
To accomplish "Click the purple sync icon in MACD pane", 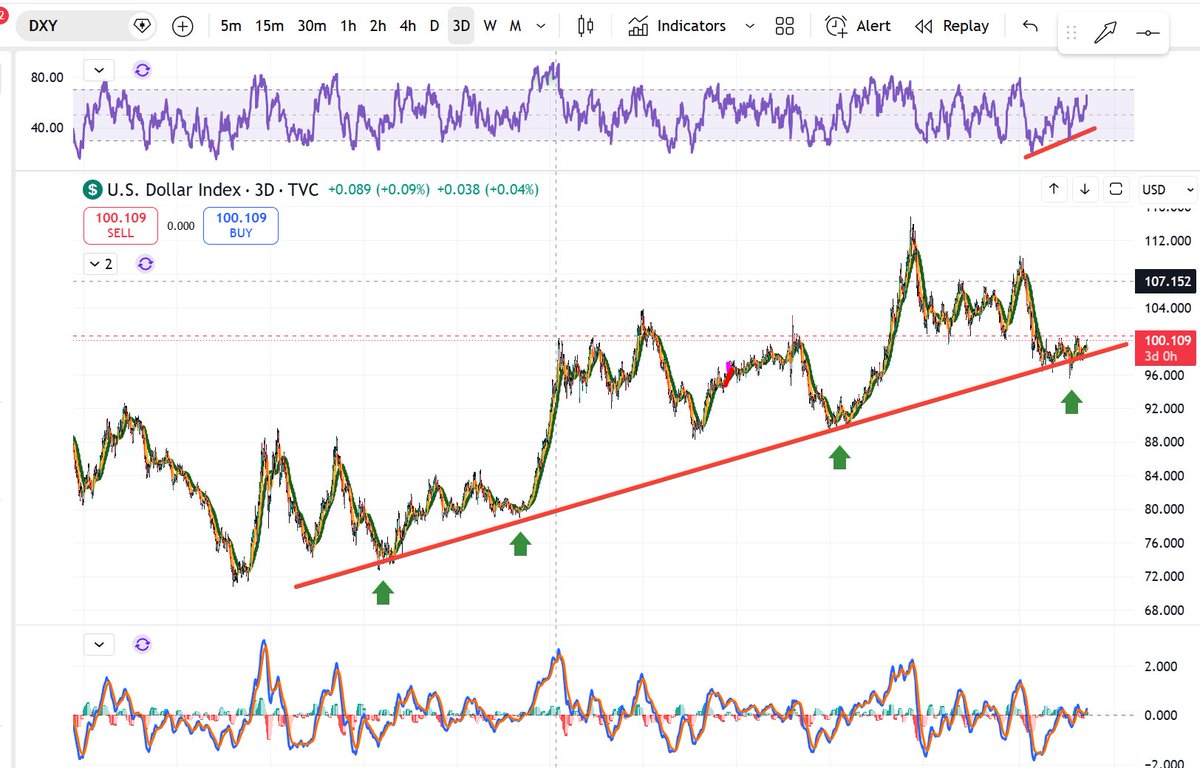I will pos(143,645).
